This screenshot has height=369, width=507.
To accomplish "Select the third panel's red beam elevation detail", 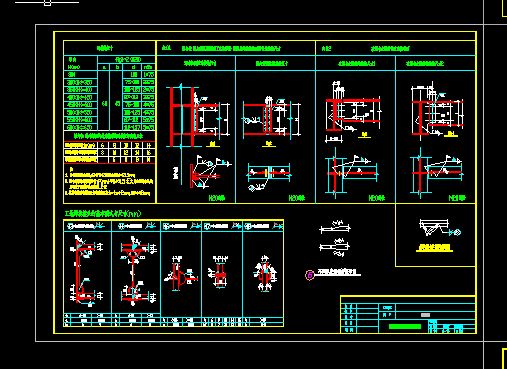I will [353, 112].
